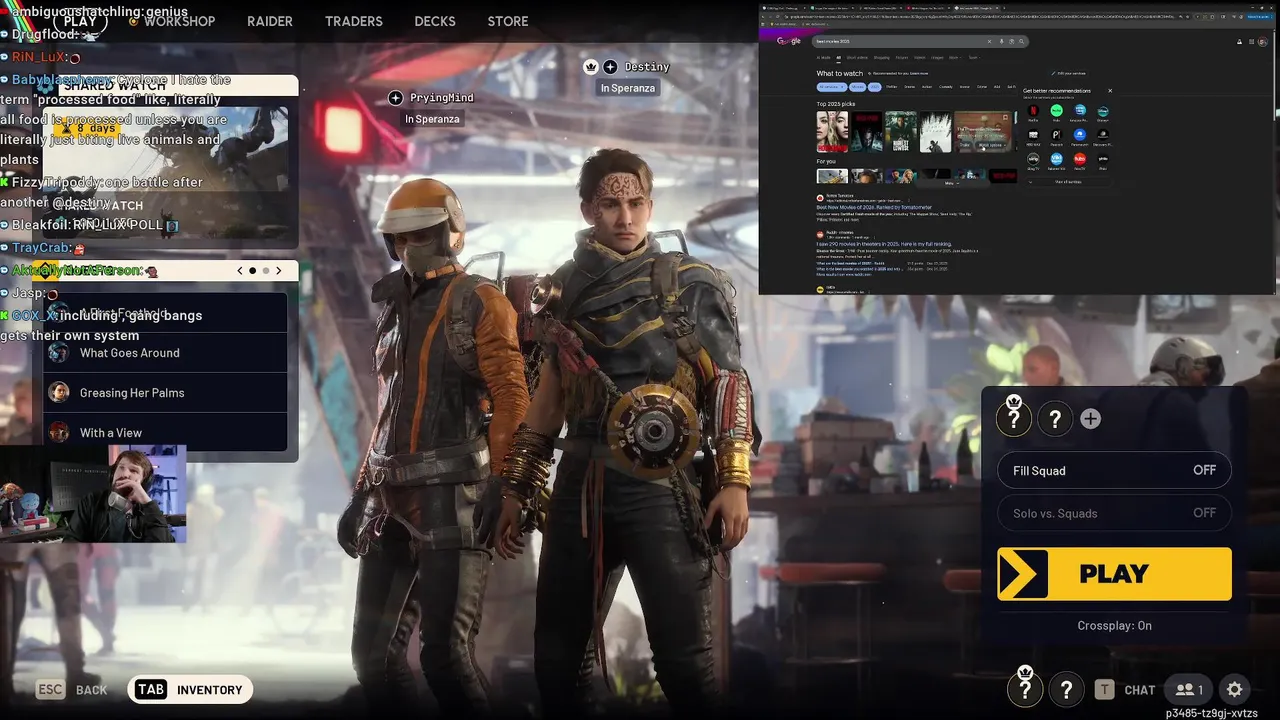Select the second question-mark squad slot above Fill Squad
The image size is (1280, 720).
pyautogui.click(x=1055, y=420)
